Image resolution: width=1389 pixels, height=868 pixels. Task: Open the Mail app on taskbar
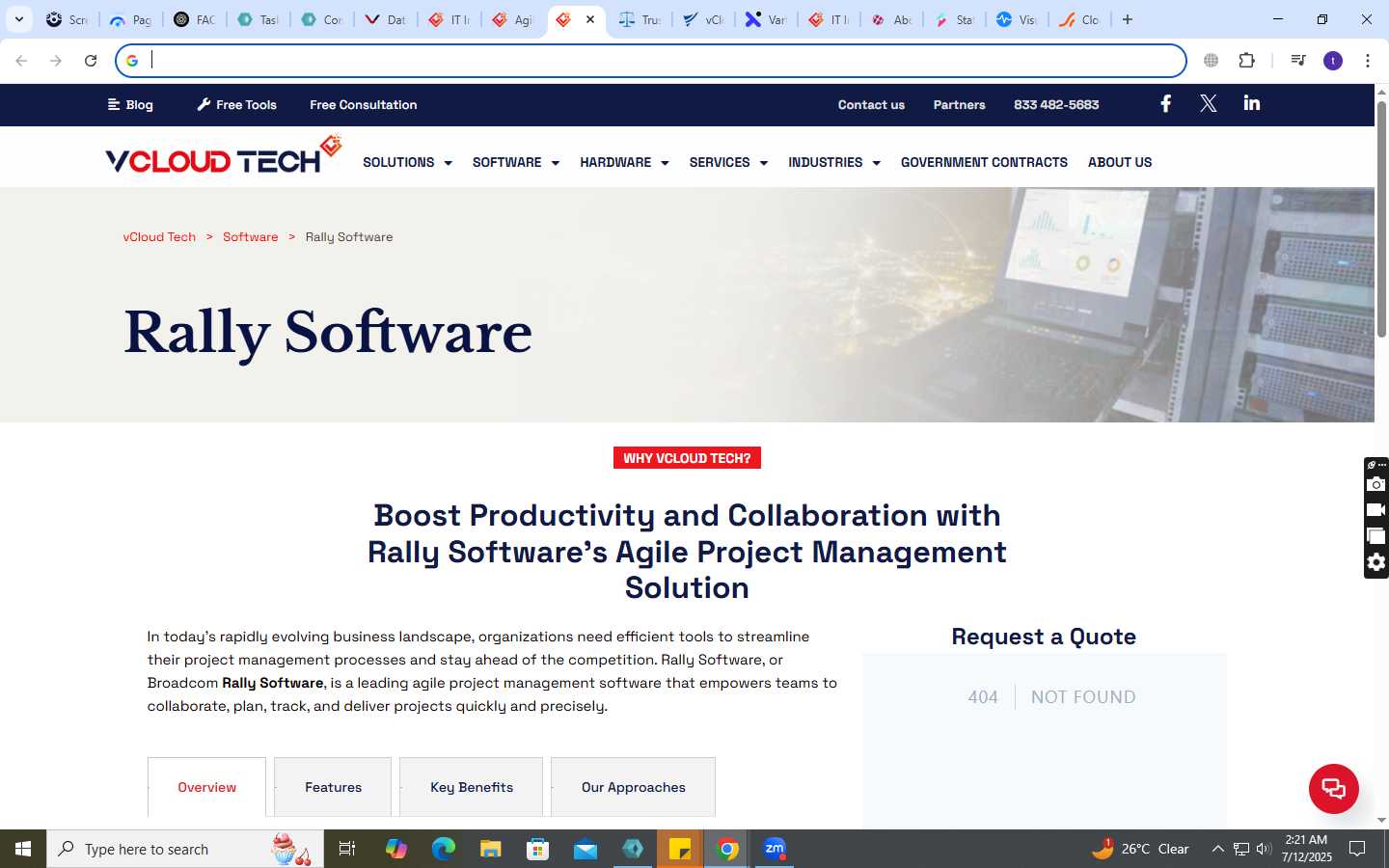586,849
